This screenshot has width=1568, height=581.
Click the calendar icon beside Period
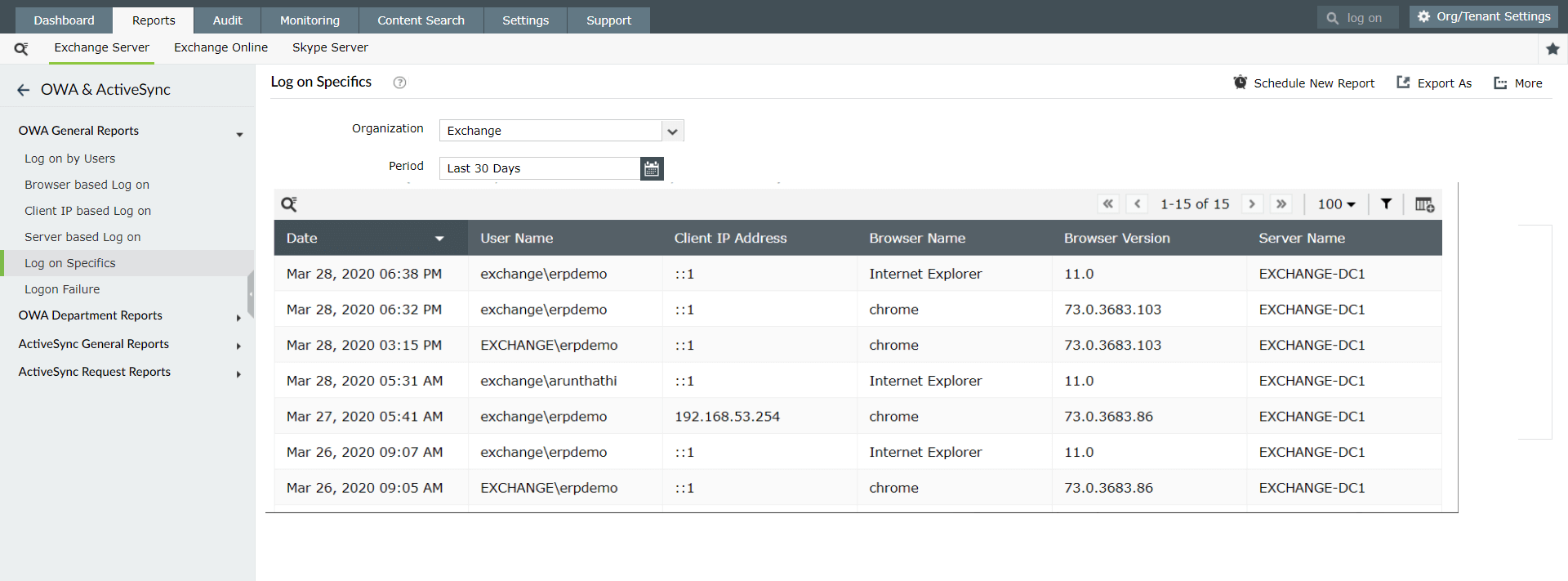(652, 168)
